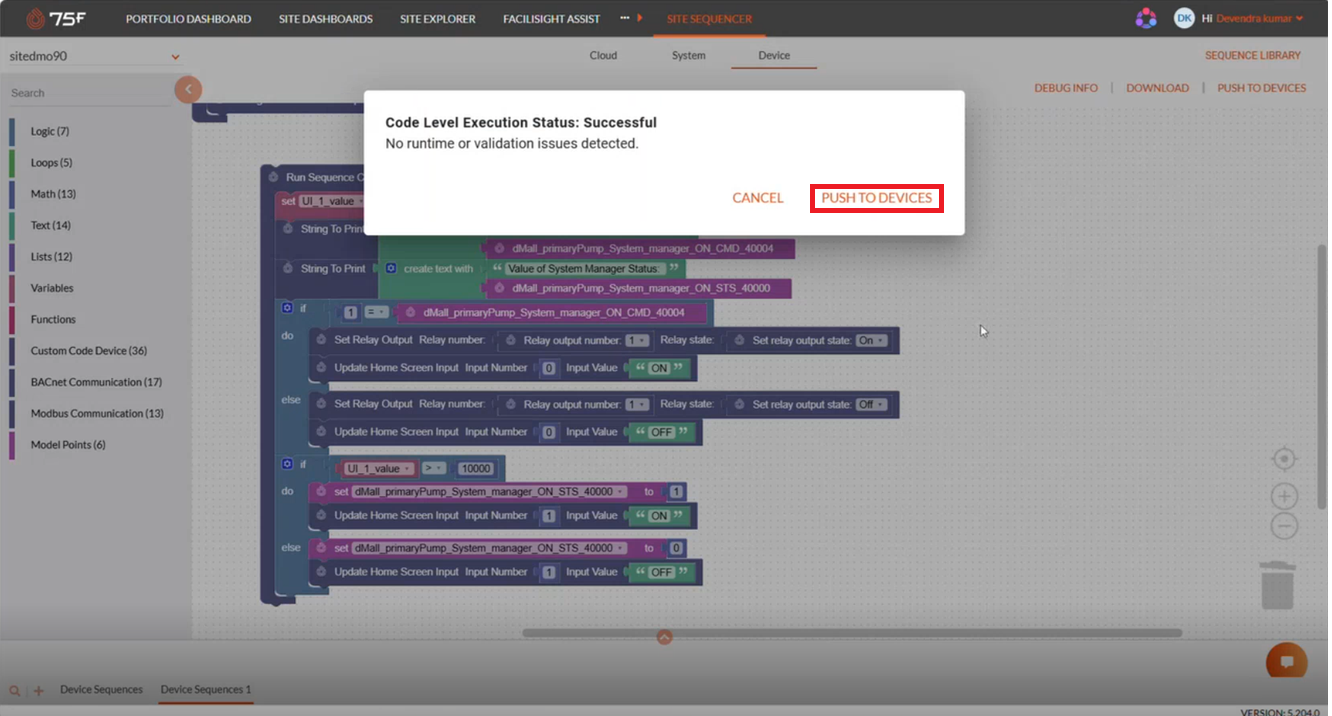Open gear mutator on the UI_1_value if block
Image resolution: width=1332 pixels, height=716 pixels.
click(287, 464)
